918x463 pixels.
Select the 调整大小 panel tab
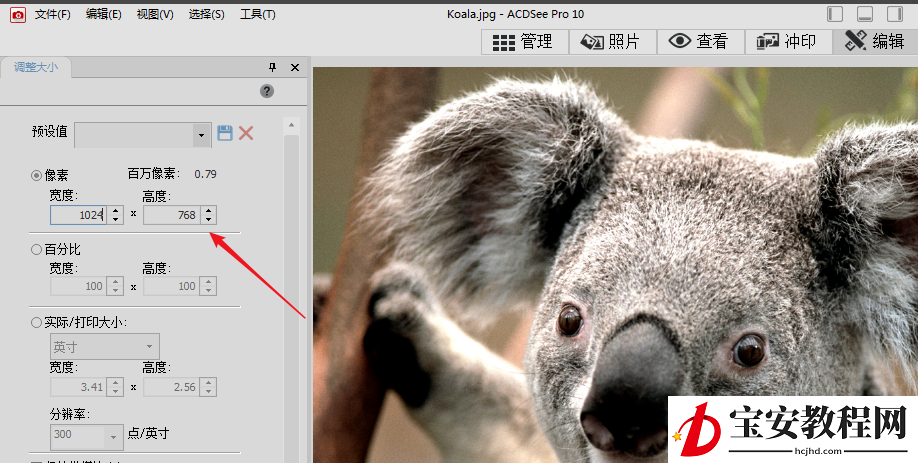[36, 67]
